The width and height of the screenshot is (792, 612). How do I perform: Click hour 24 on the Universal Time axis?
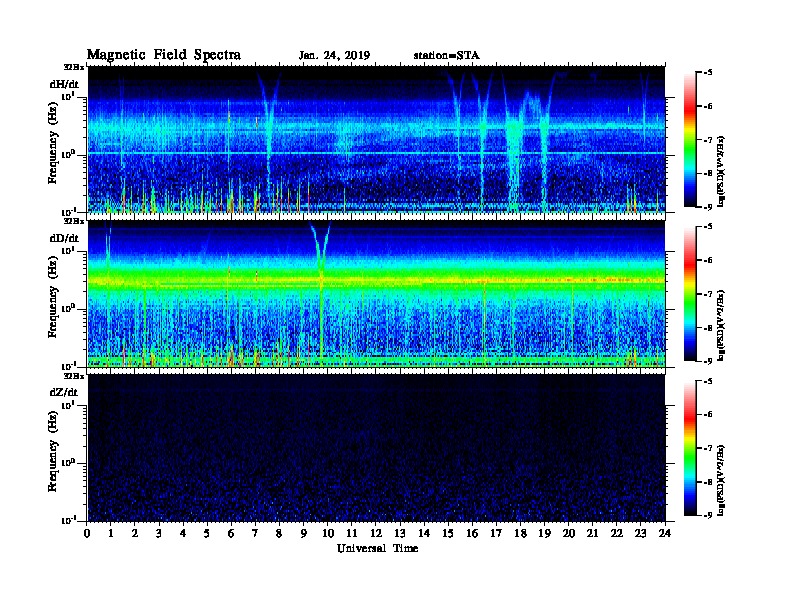pos(665,534)
